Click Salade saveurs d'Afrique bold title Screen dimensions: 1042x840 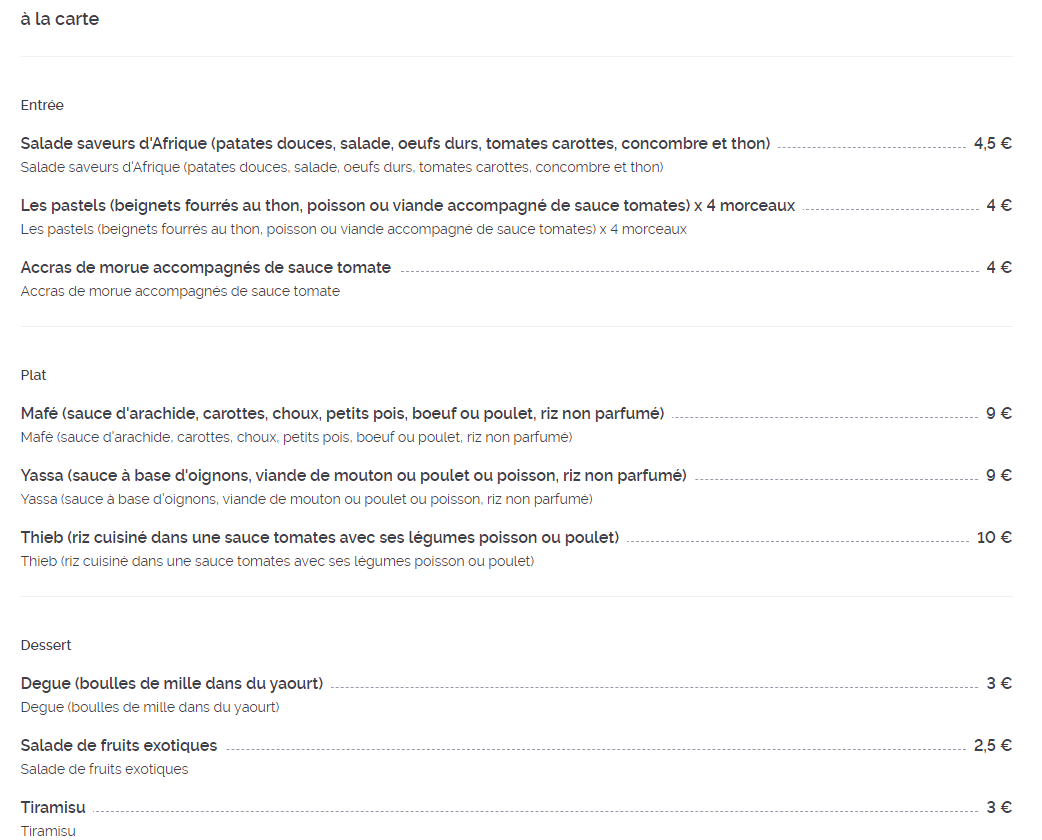(x=395, y=144)
